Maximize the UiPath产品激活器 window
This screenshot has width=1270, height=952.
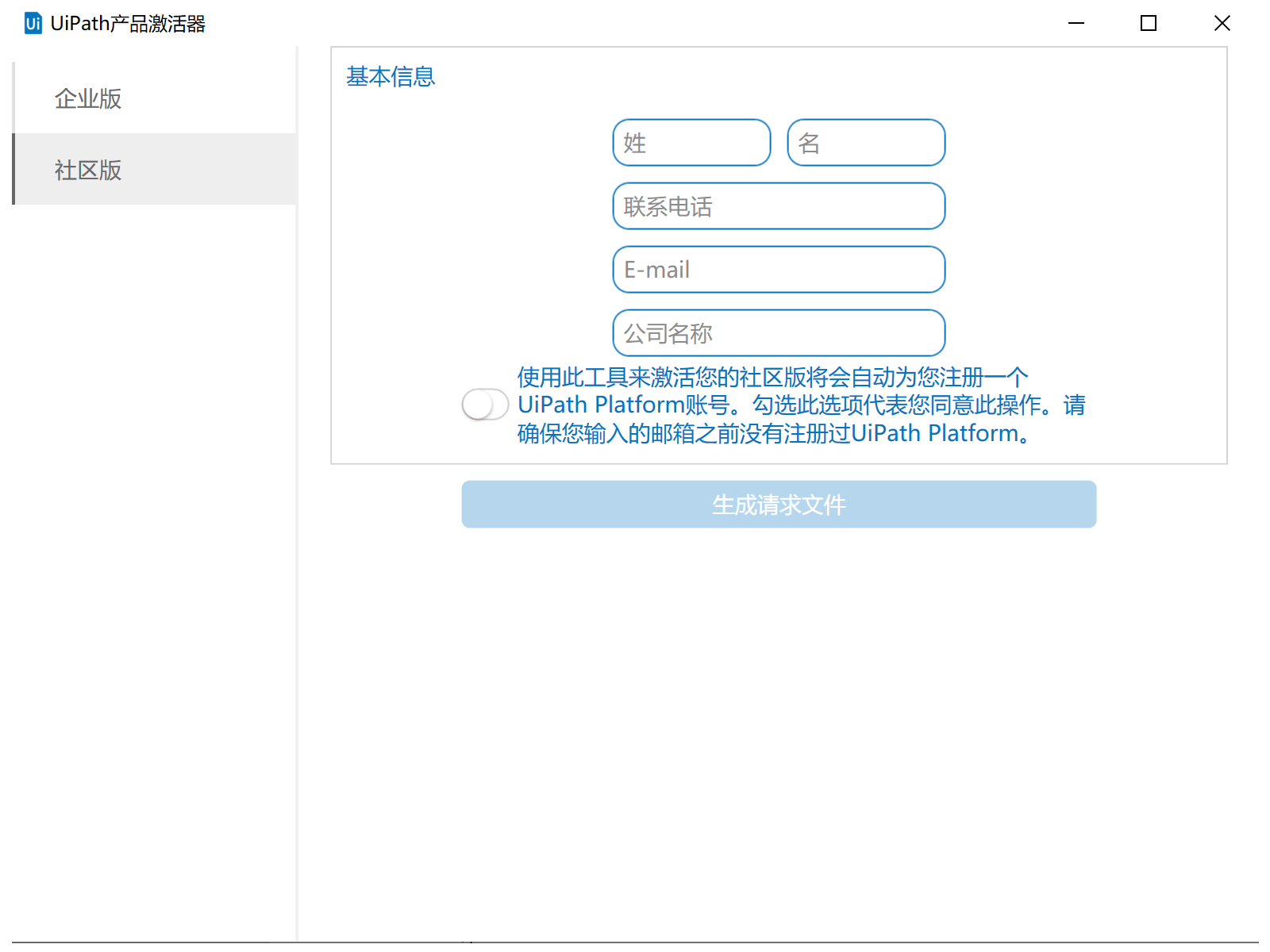point(1149,24)
